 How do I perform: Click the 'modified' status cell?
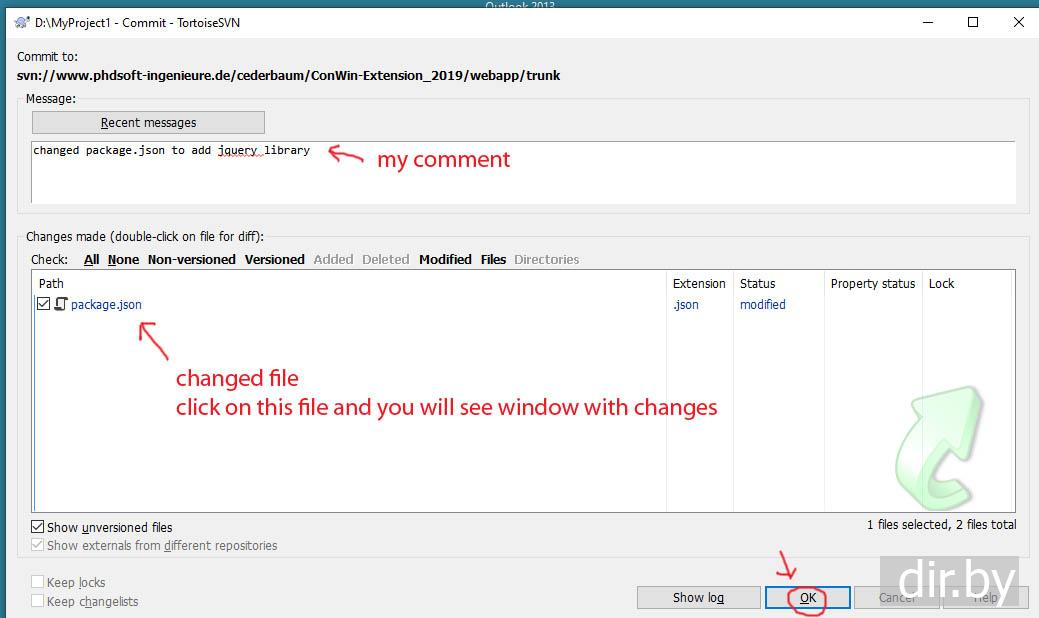pyautogui.click(x=763, y=305)
